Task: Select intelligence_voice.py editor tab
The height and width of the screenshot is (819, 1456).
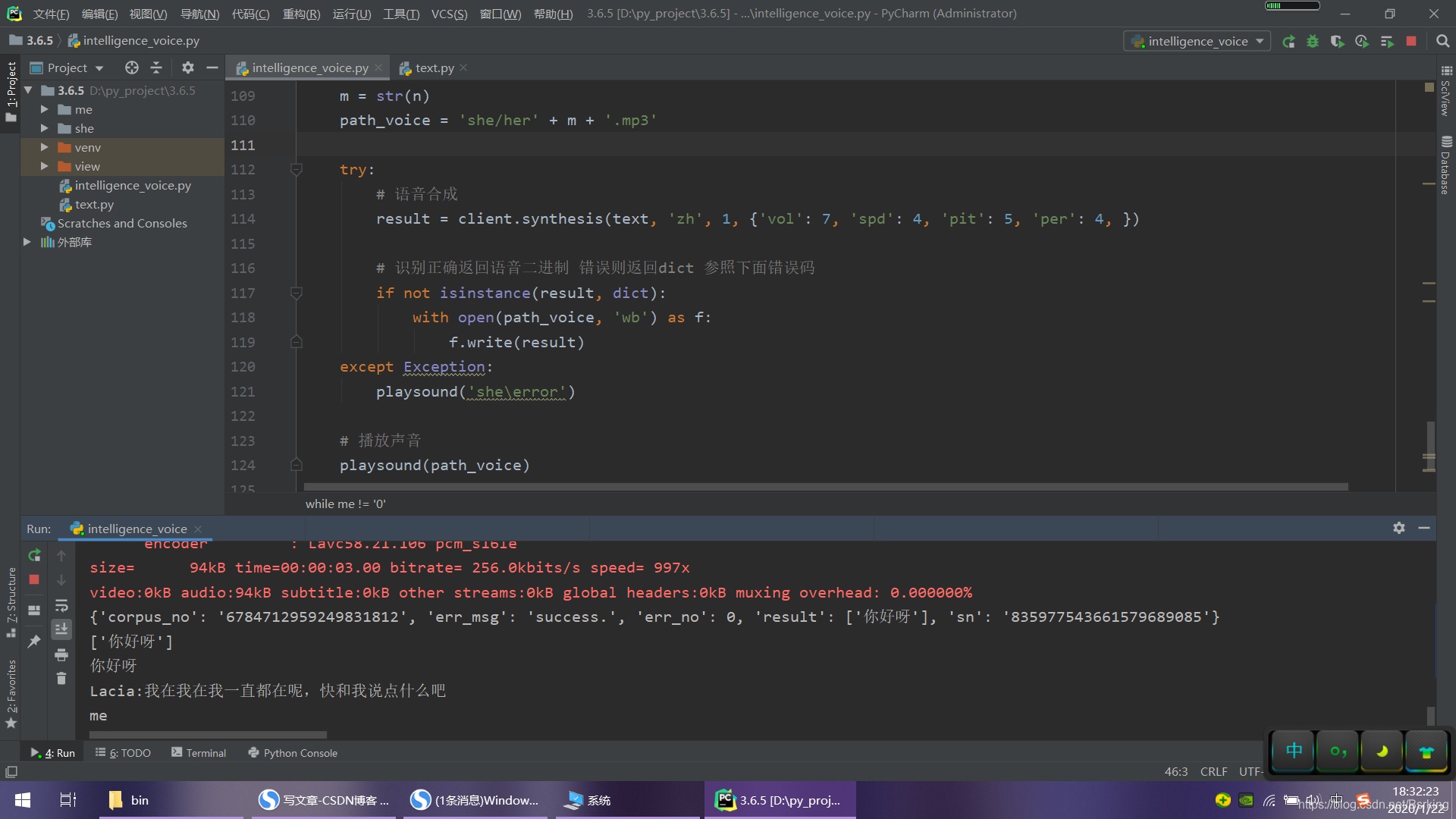Action: pyautogui.click(x=310, y=67)
